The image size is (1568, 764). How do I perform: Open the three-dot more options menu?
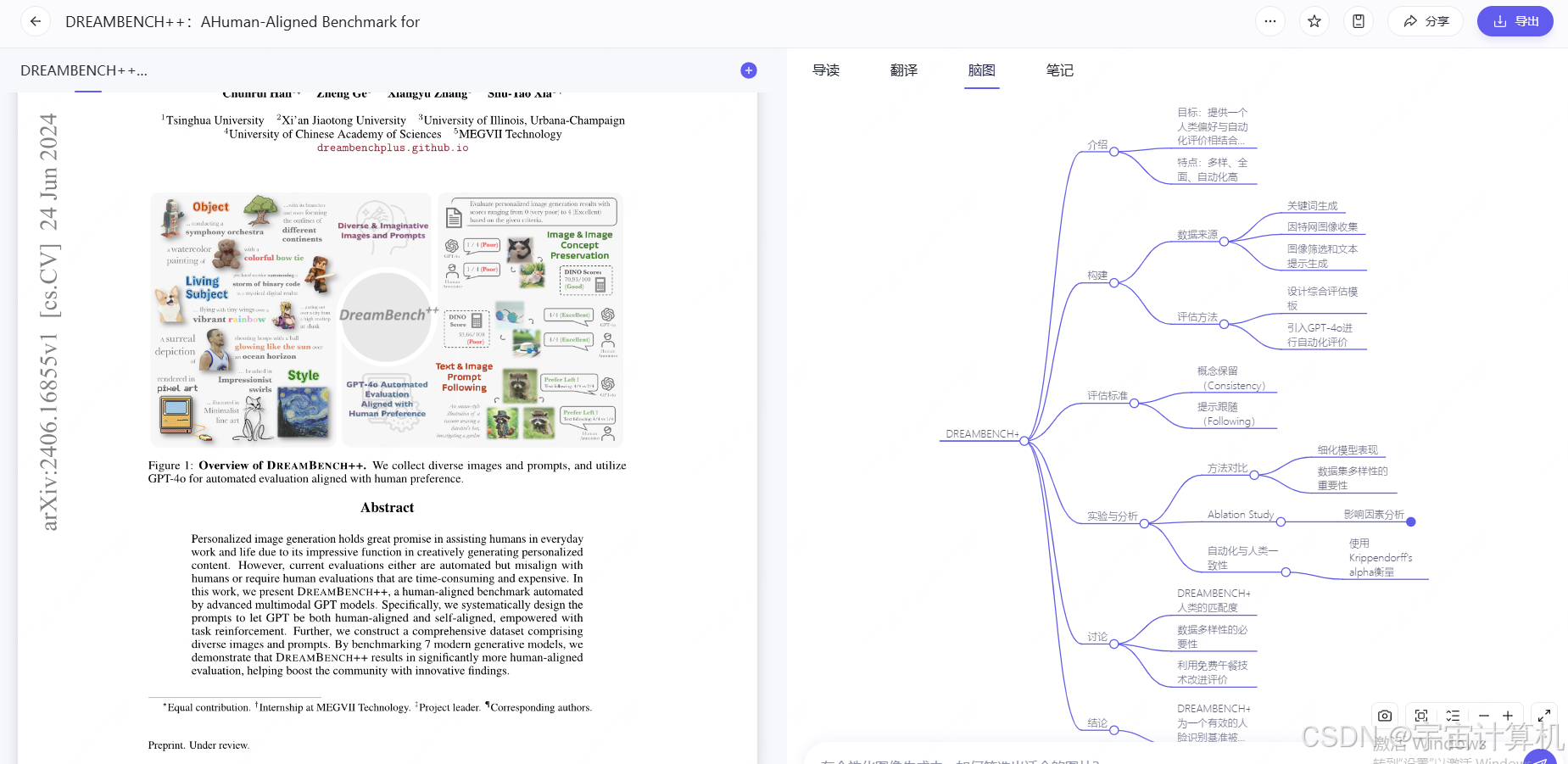1269,21
